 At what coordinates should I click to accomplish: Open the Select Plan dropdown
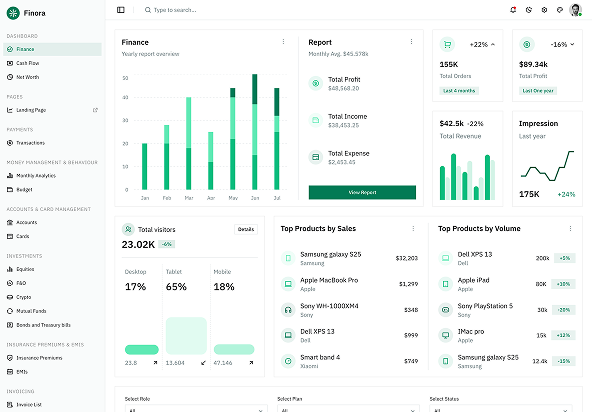(x=348, y=409)
